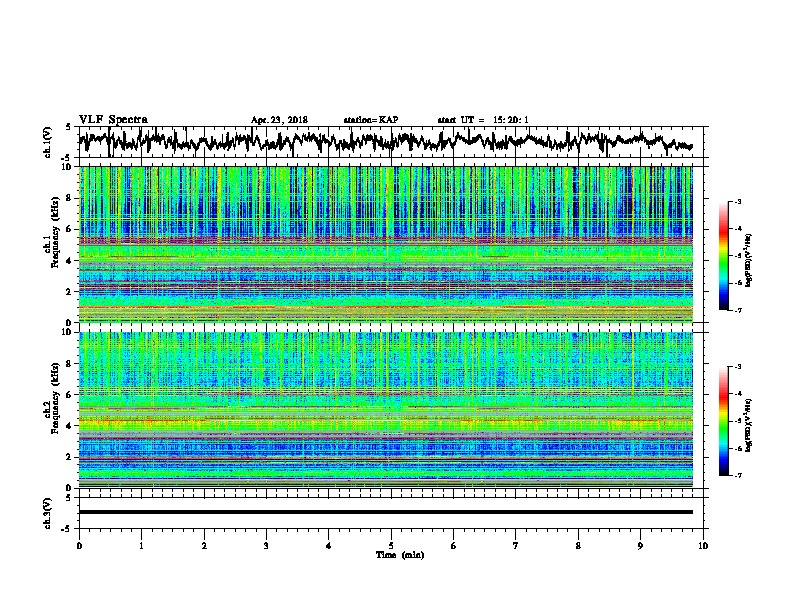Click time axis tick label "4"
Screen dimensions: 792x612
tap(329, 546)
